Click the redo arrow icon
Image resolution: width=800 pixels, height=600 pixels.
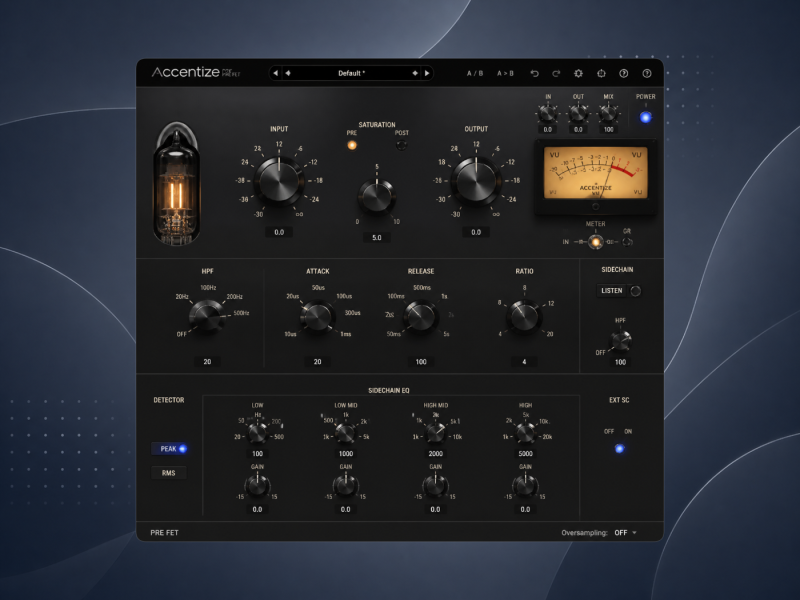pos(556,73)
